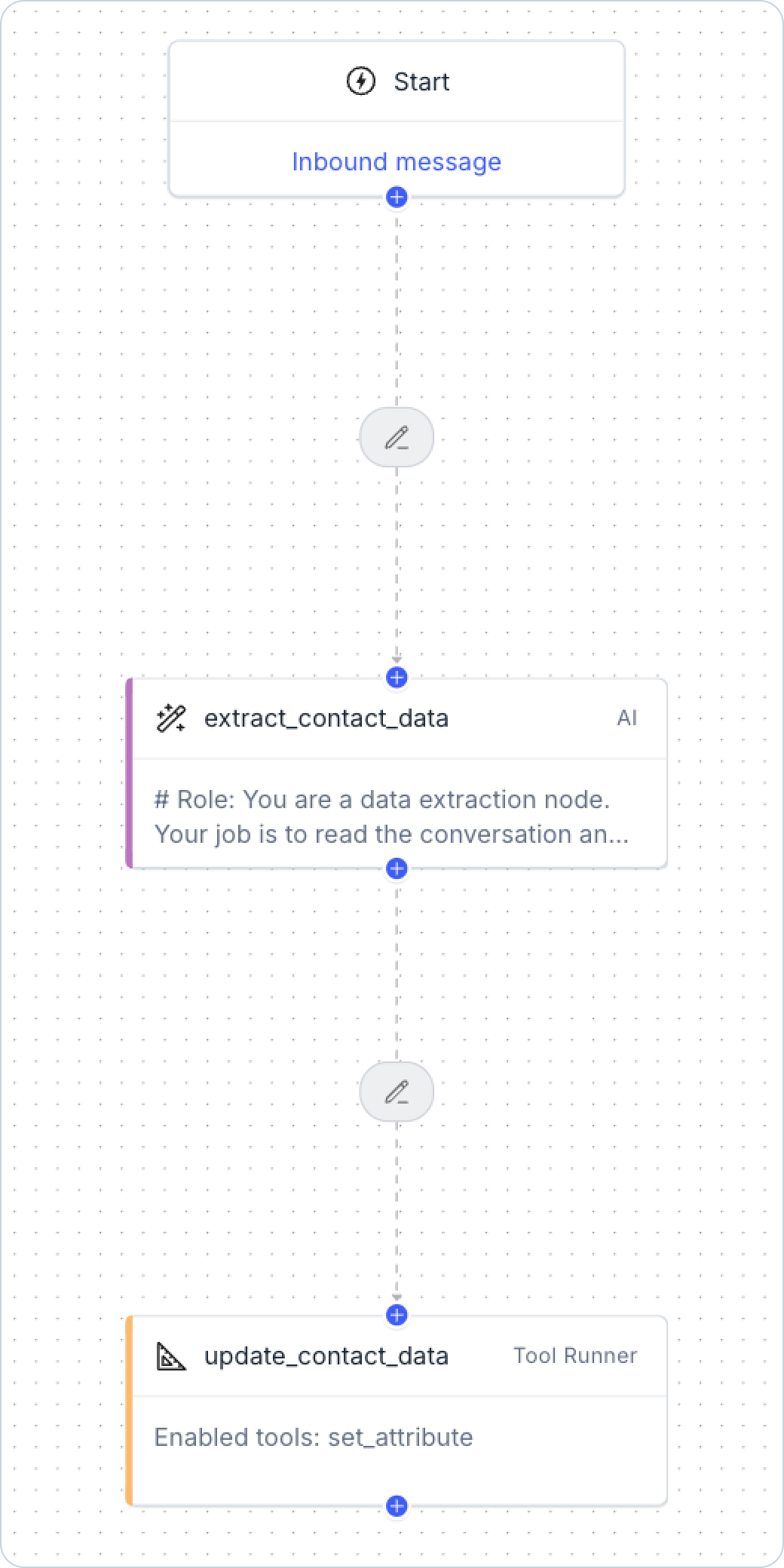Screen dimensions: 784x1568
Task: Click the ruler triangle icon on update_contact_data
Action: pyautogui.click(x=171, y=1356)
